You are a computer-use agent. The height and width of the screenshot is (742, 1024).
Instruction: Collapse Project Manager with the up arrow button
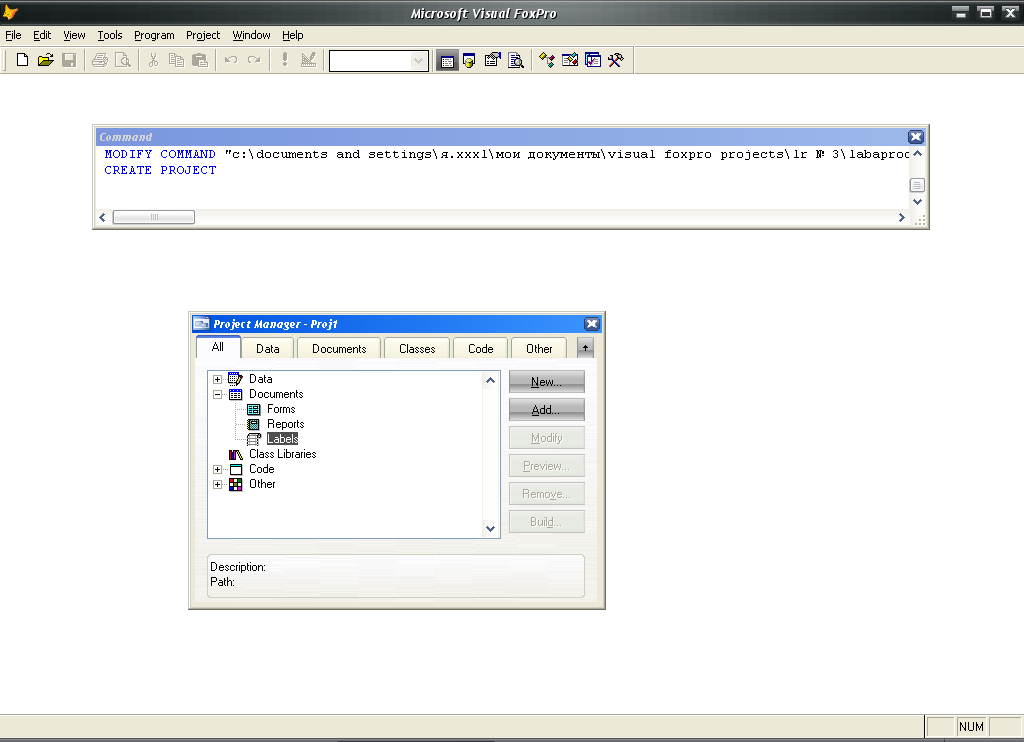click(585, 347)
